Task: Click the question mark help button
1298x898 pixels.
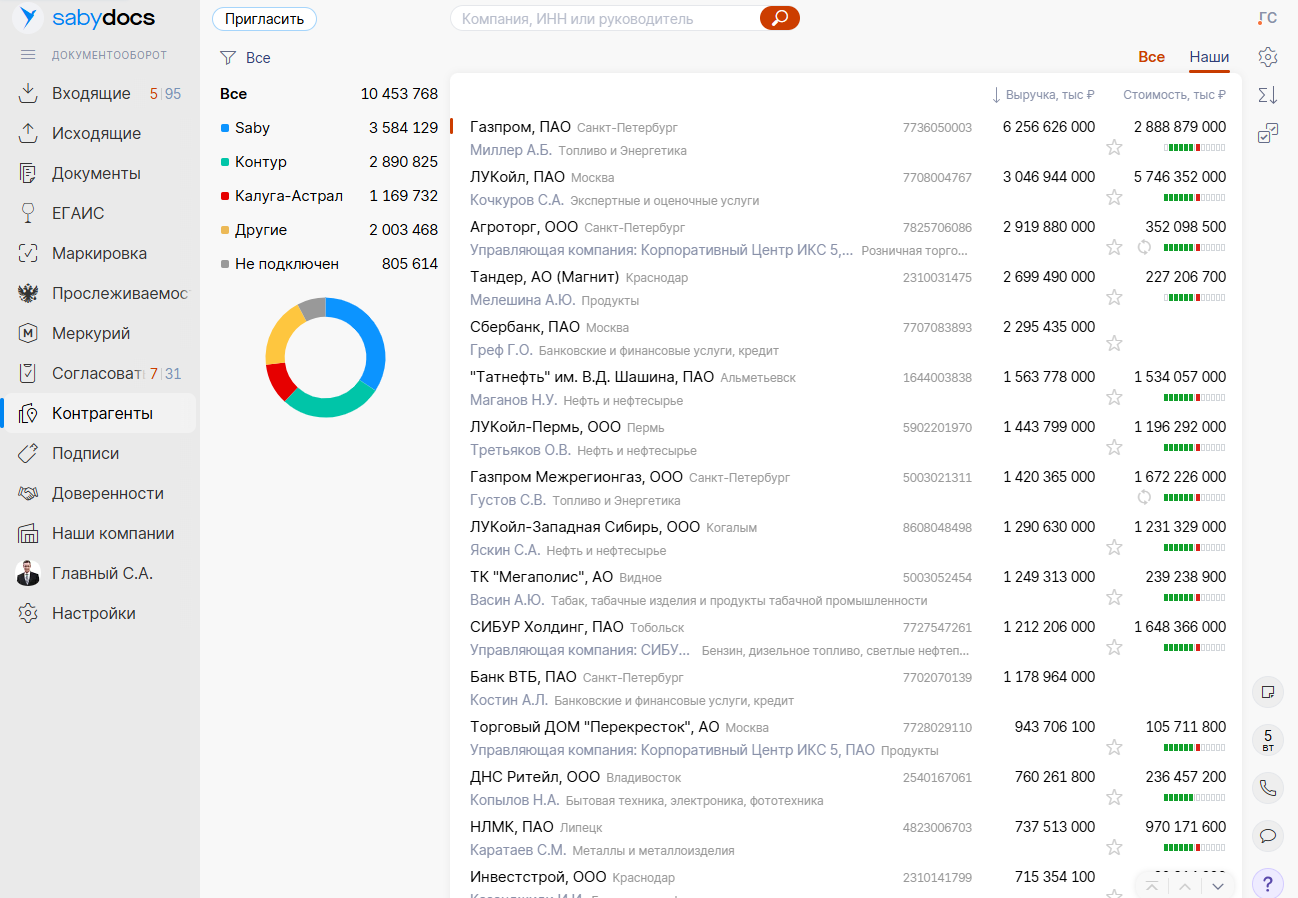Action: 1267,884
